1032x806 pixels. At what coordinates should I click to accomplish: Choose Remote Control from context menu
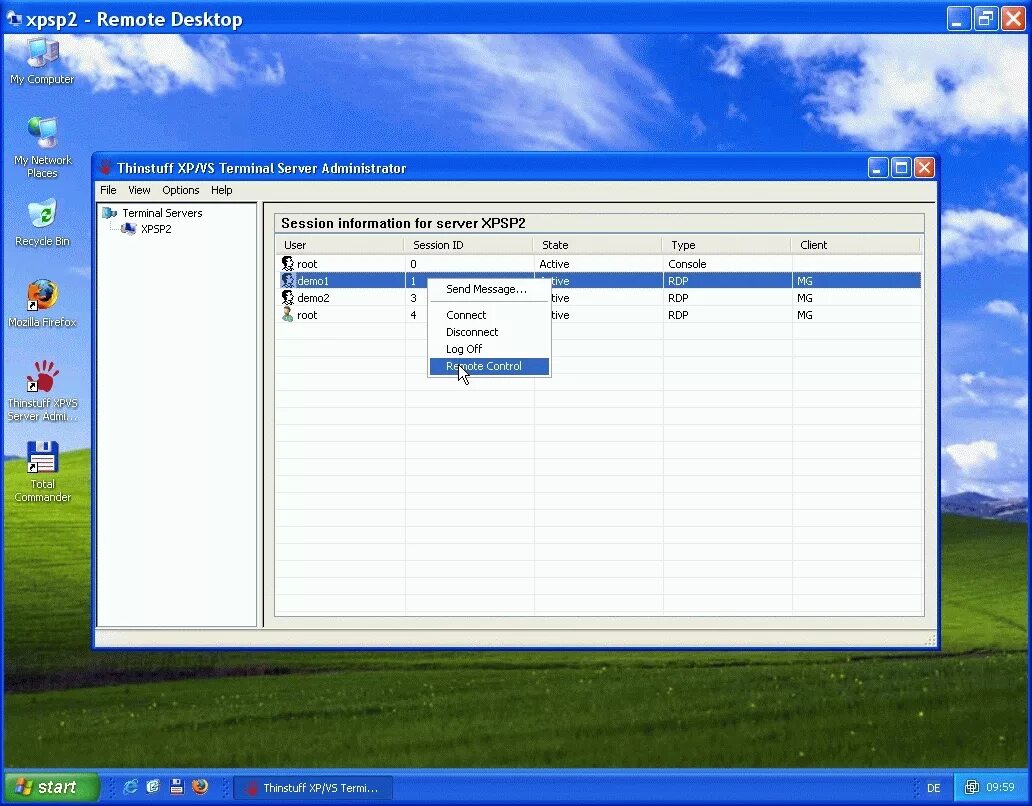point(489,366)
